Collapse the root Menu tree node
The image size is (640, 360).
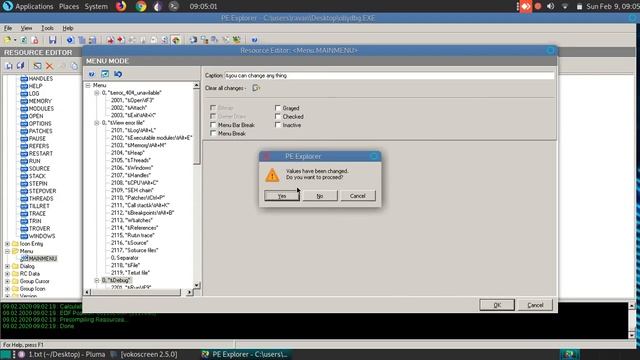(x=88, y=85)
